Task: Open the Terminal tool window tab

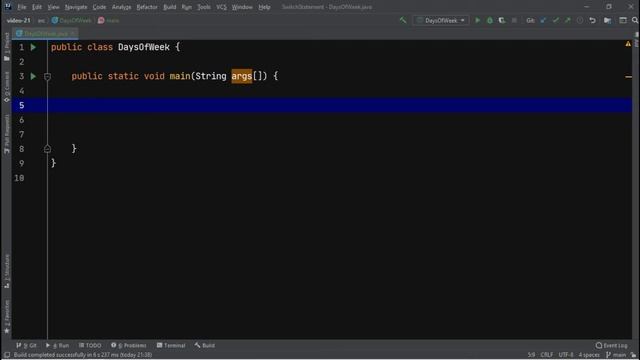Action: pos(171,346)
